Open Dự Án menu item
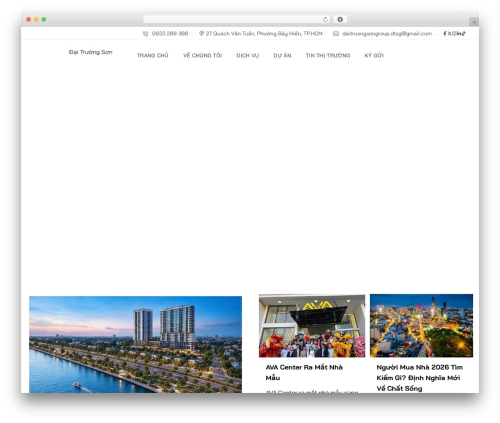The image size is (500, 423). [x=282, y=55]
